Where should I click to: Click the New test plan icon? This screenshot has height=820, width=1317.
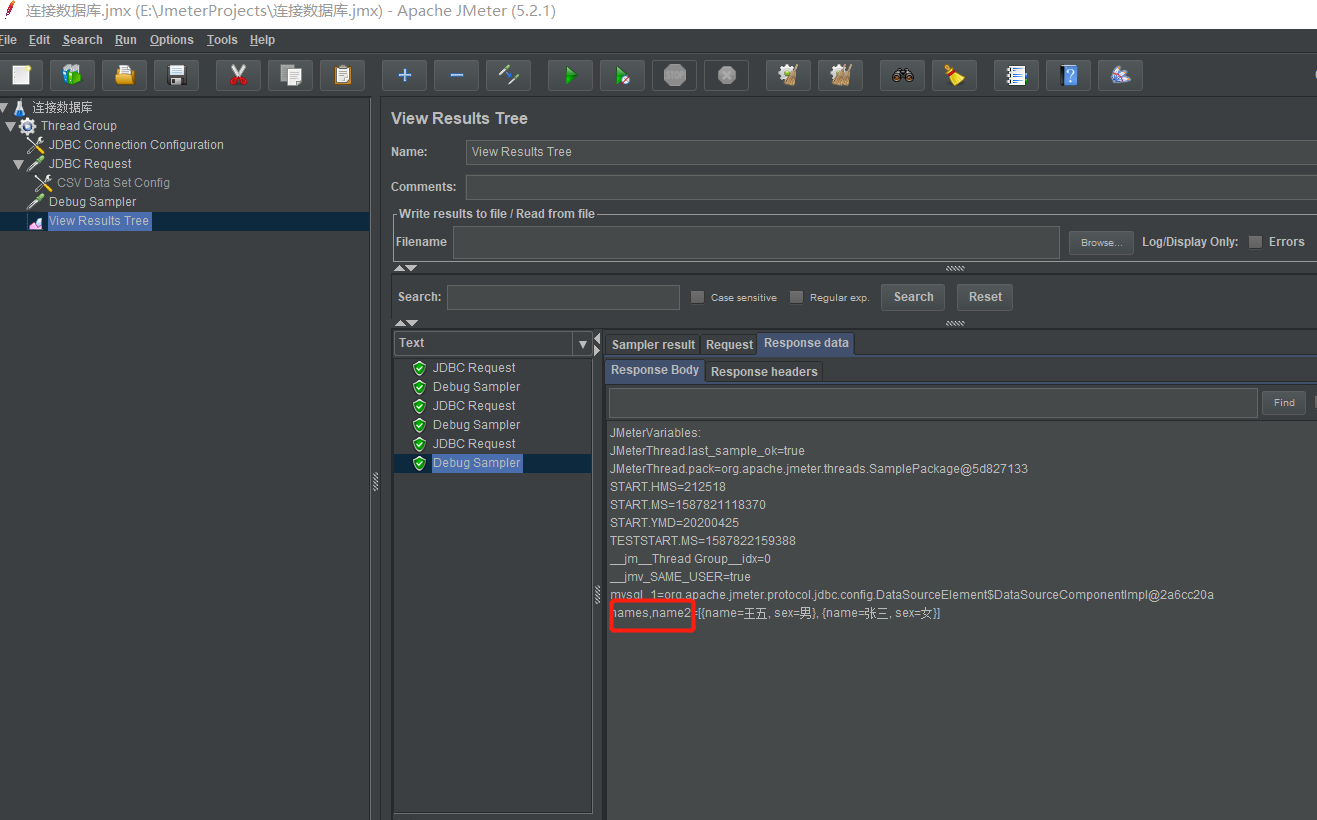click(21, 75)
